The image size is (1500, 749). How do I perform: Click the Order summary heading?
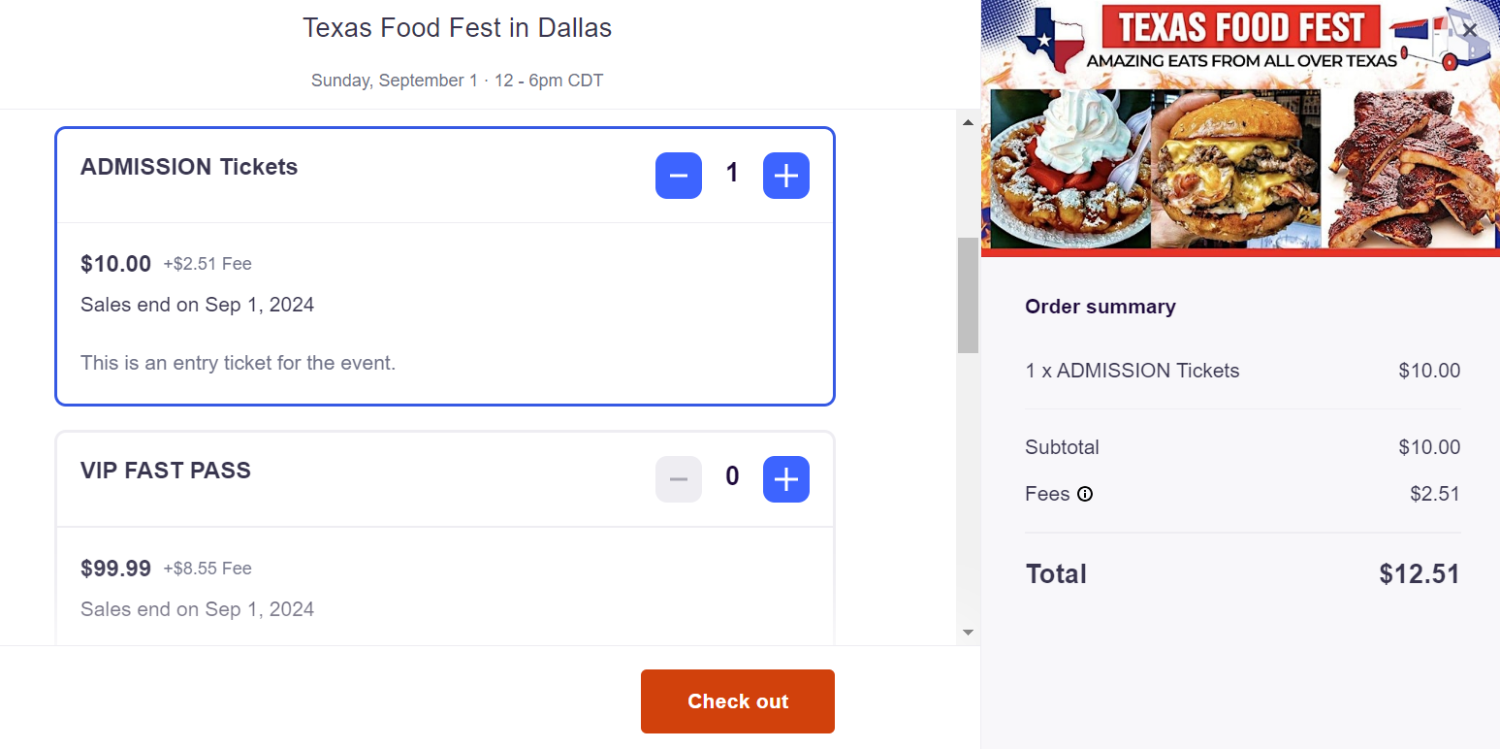(x=1100, y=306)
